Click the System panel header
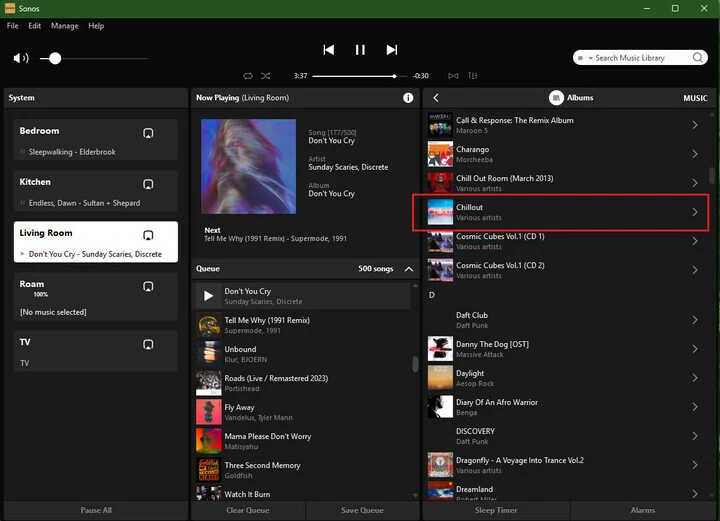720x521 pixels. click(x=96, y=98)
